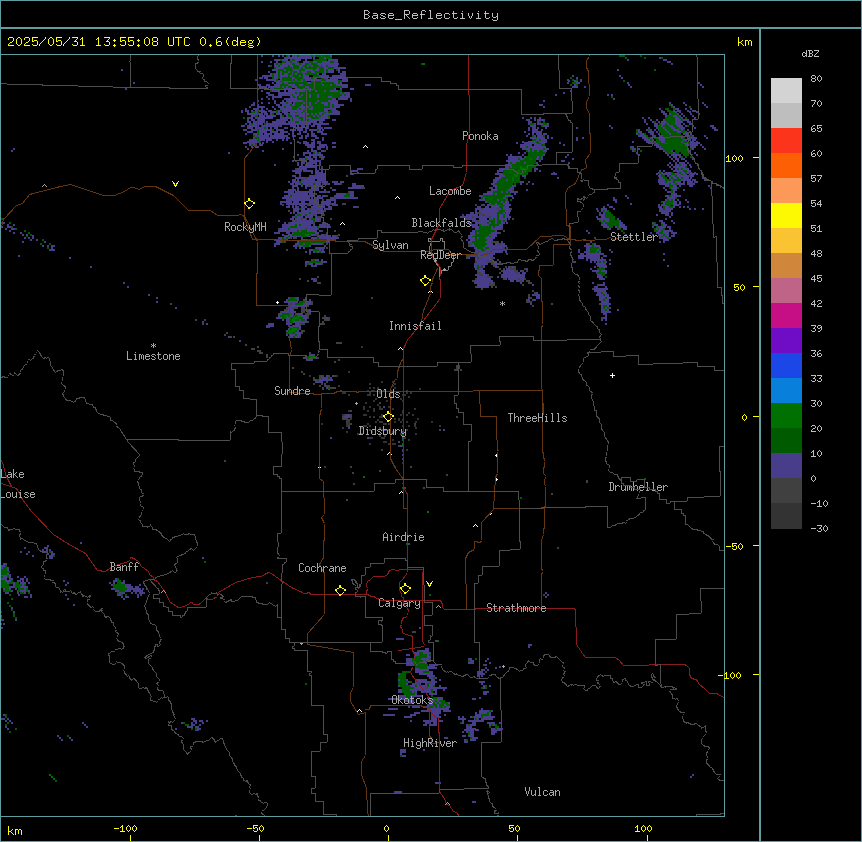The height and width of the screenshot is (842, 862).
Task: Select the Lacombe label
Action: (x=450, y=191)
